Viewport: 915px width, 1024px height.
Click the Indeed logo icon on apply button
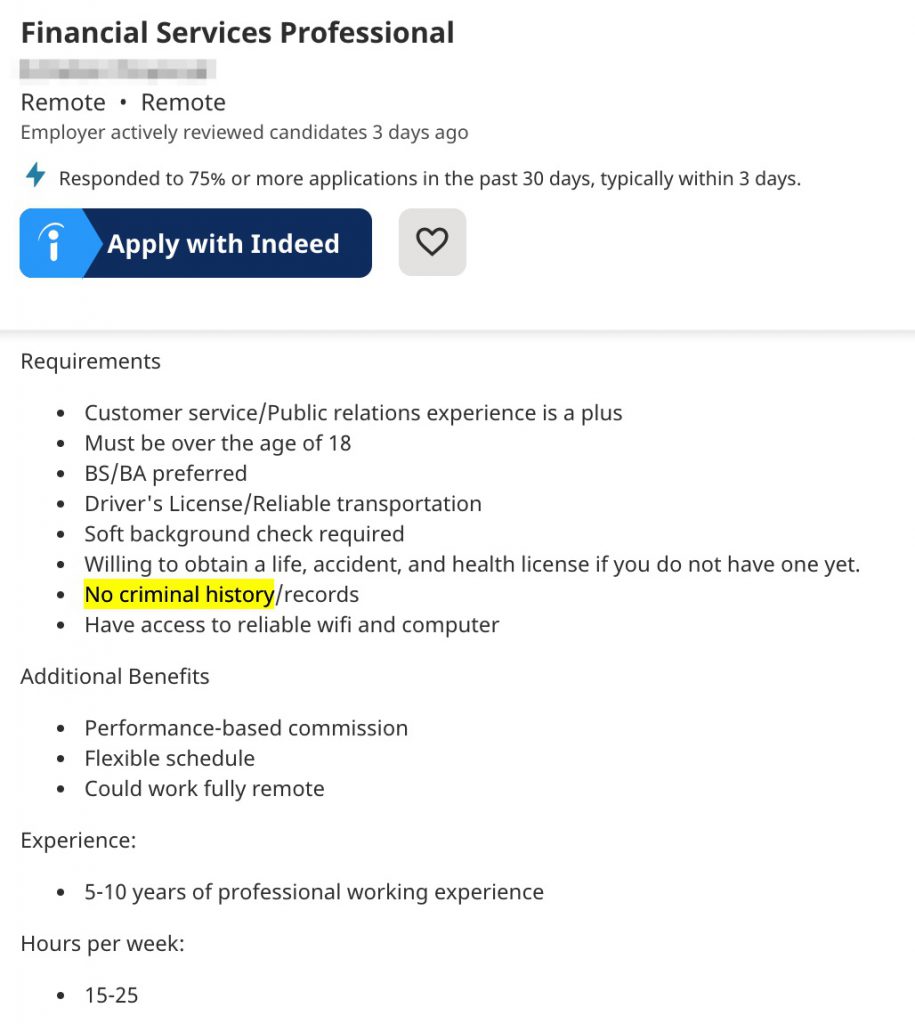pyautogui.click(x=54, y=243)
